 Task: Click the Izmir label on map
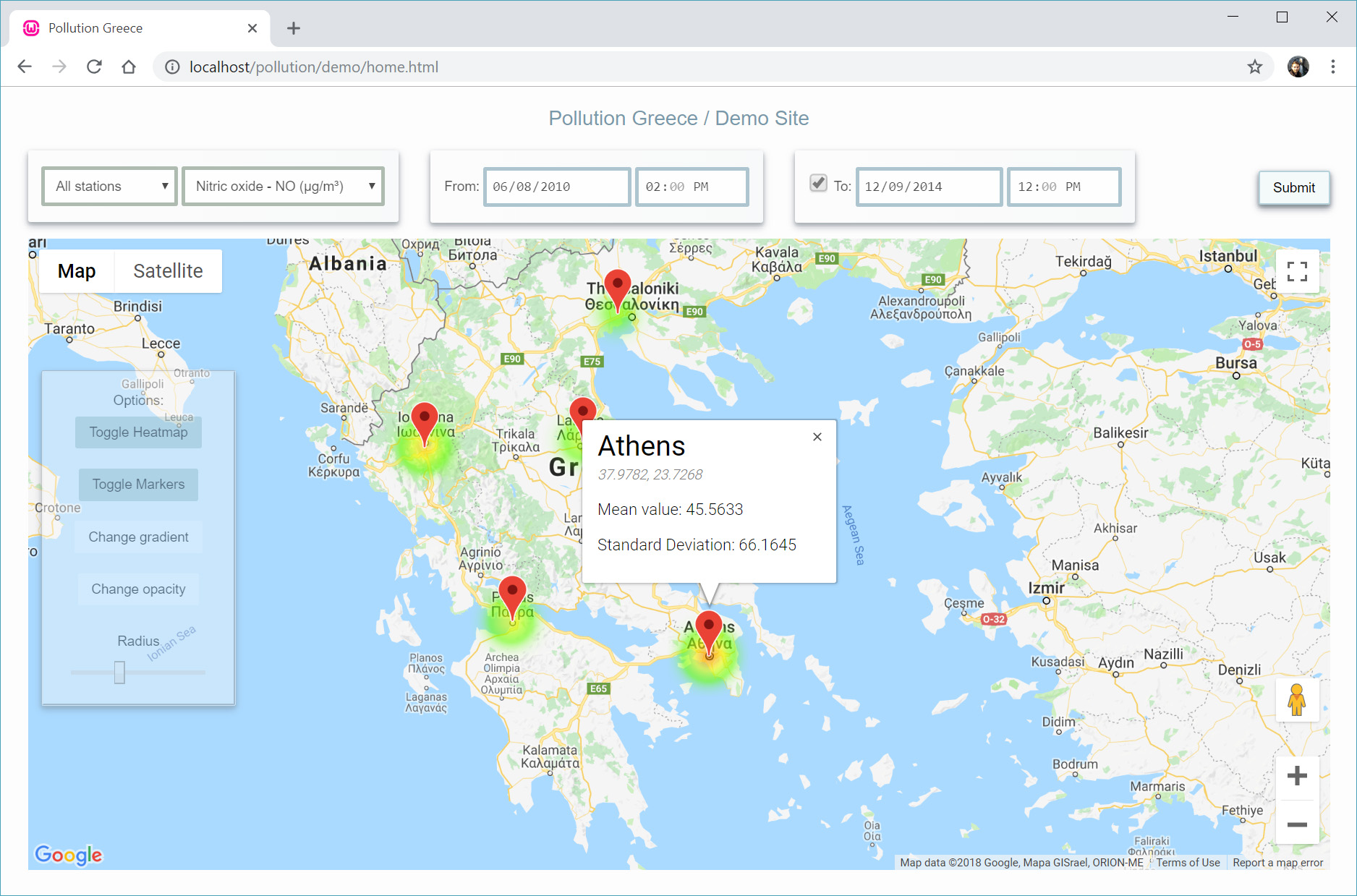click(1046, 588)
